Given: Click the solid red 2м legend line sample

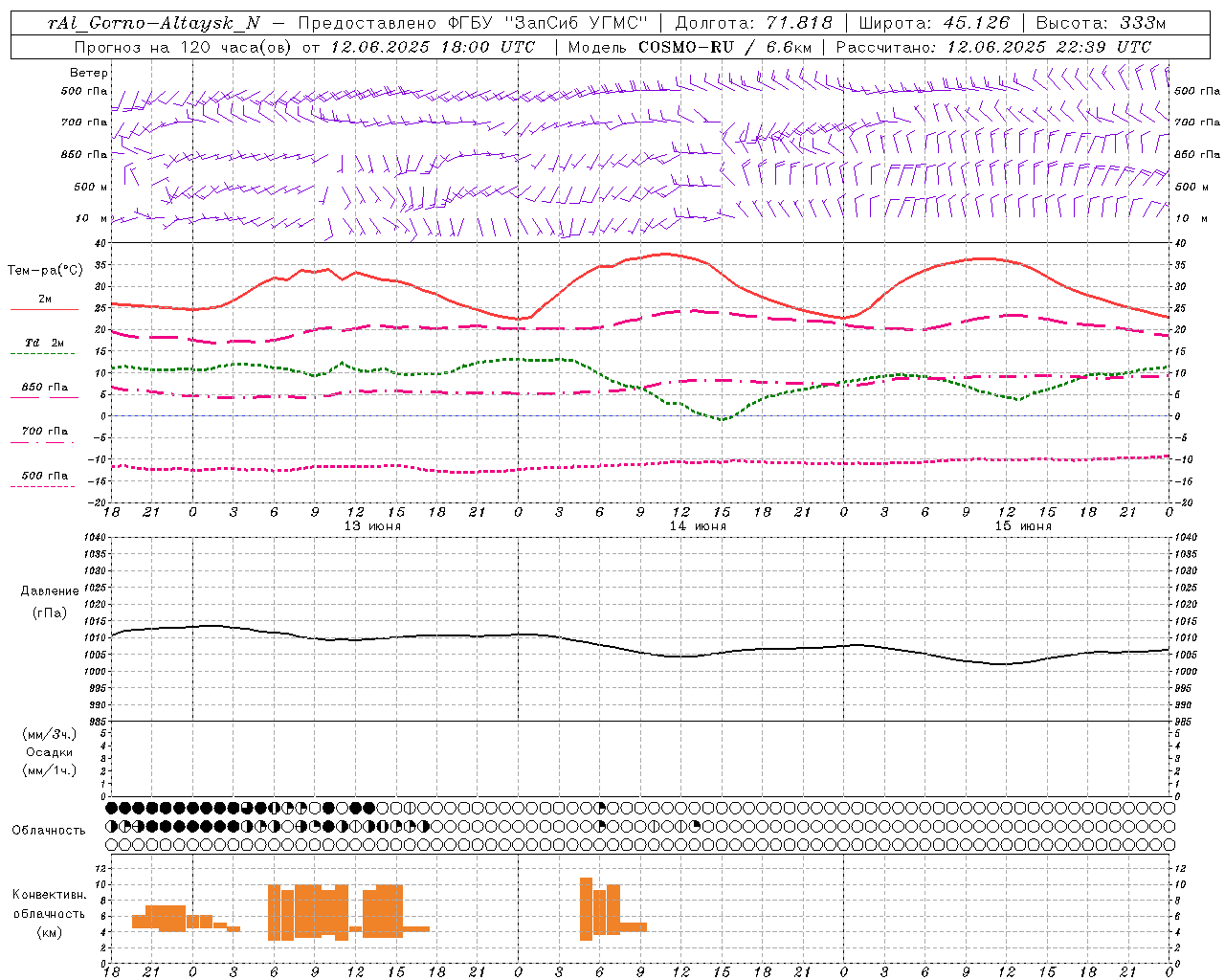Looking at the screenshot, I should point(44,309).
